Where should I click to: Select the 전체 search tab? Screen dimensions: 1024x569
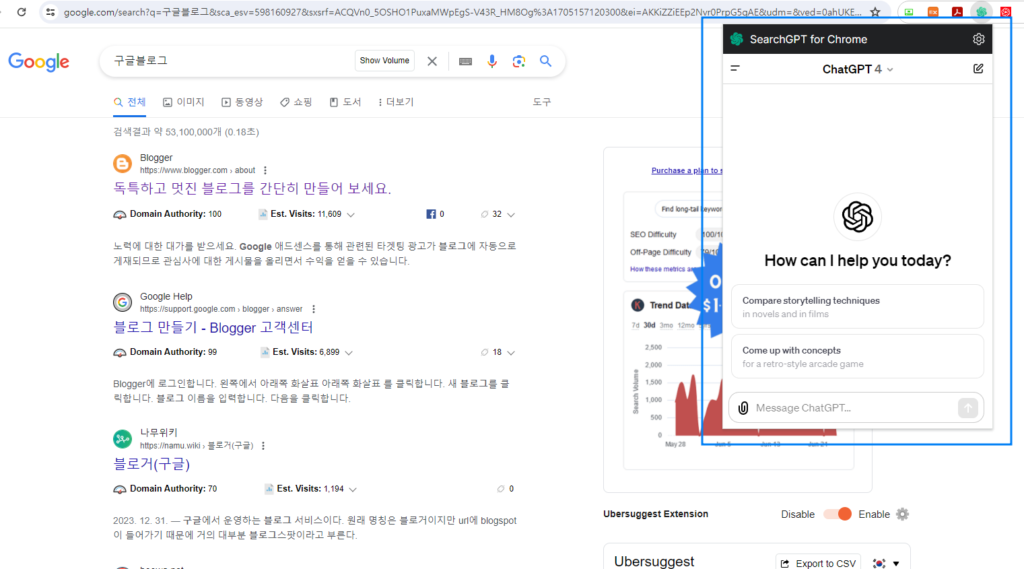coord(129,102)
